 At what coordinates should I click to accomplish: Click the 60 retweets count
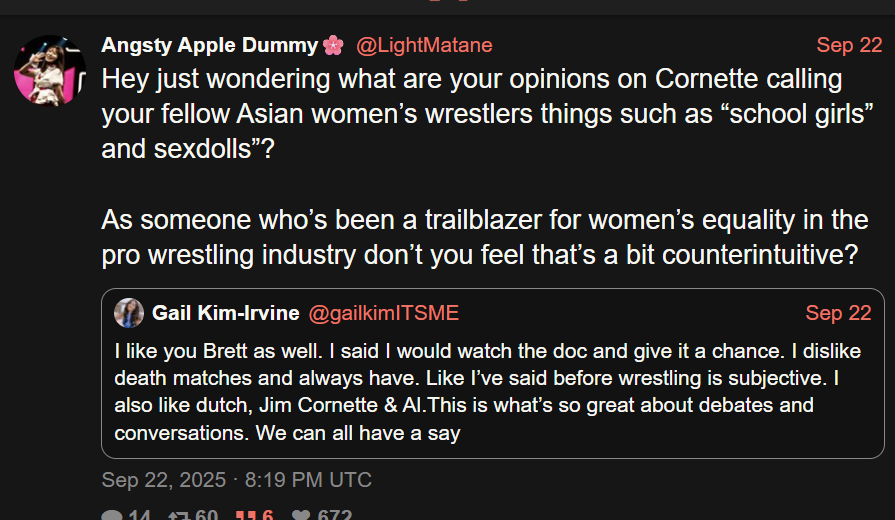coord(207,516)
